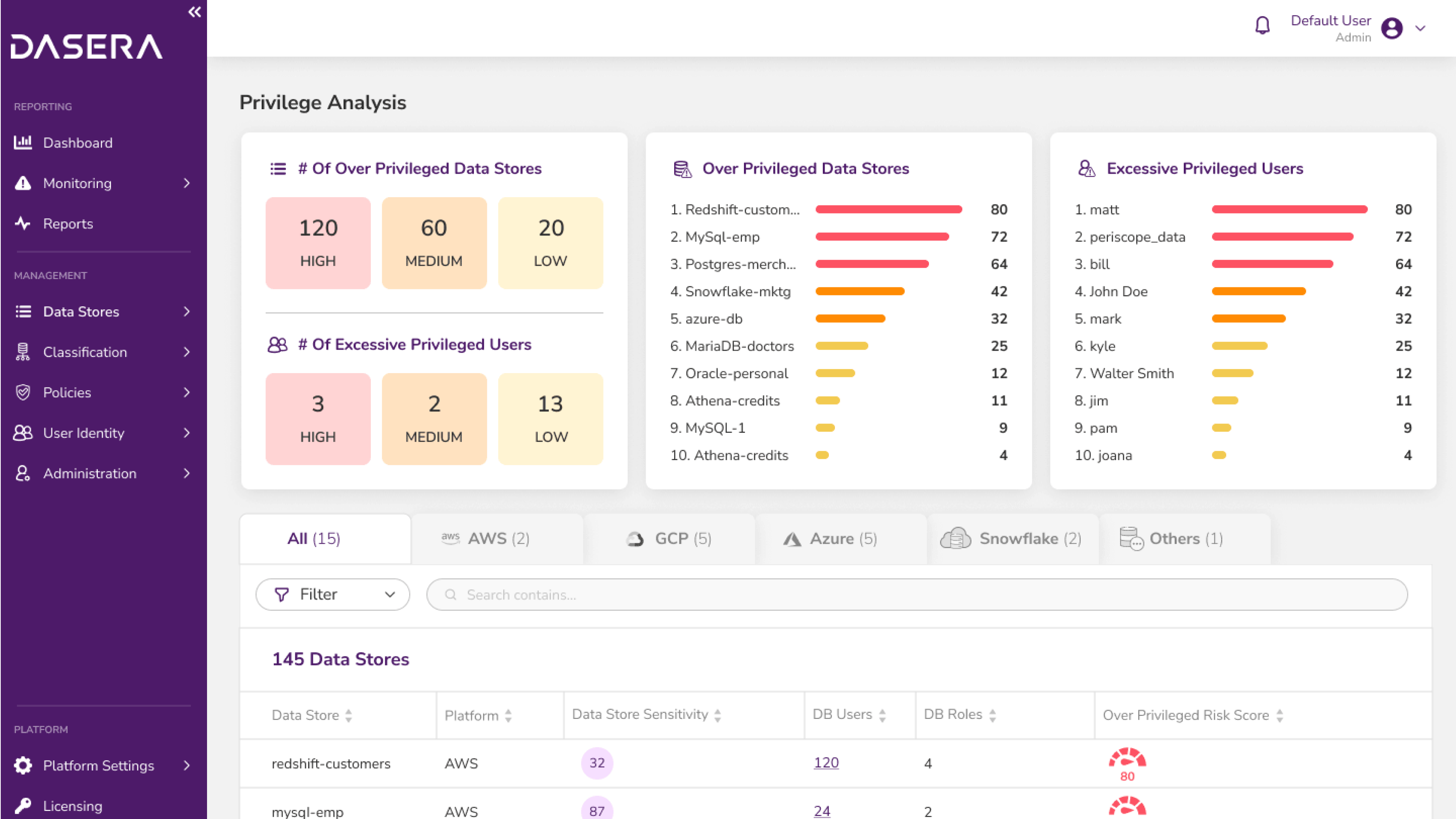Image resolution: width=1456 pixels, height=819 pixels.
Task: Click the Policies shield icon
Action: (23, 392)
